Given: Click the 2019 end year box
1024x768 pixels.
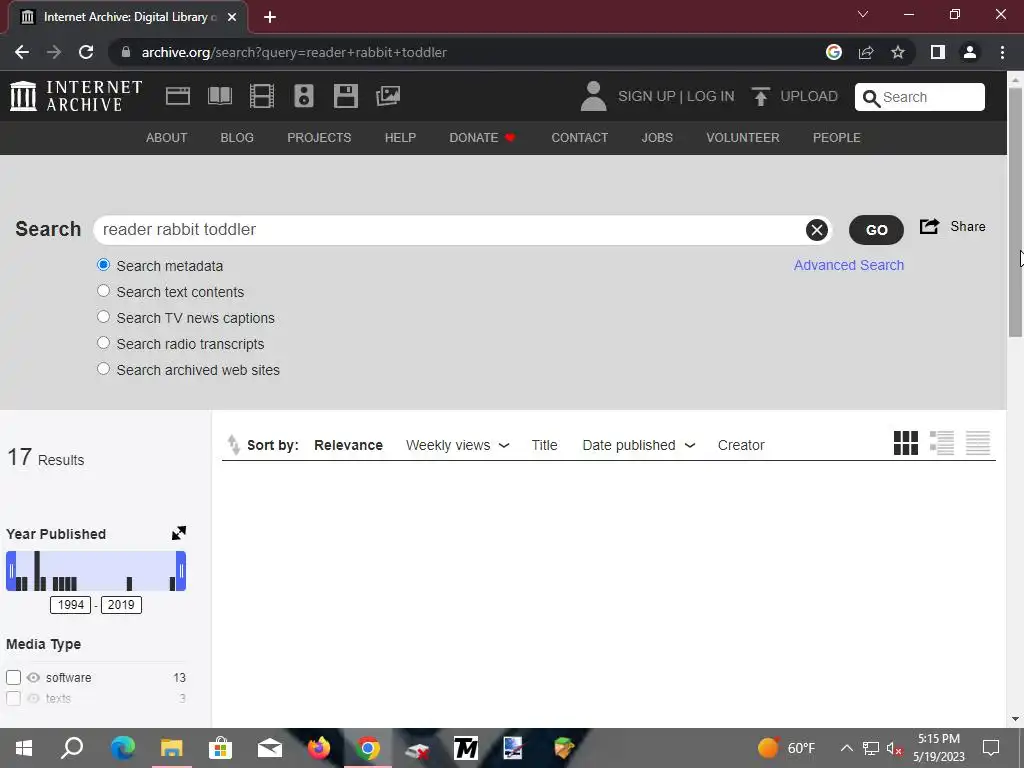Looking at the screenshot, I should 121,605.
